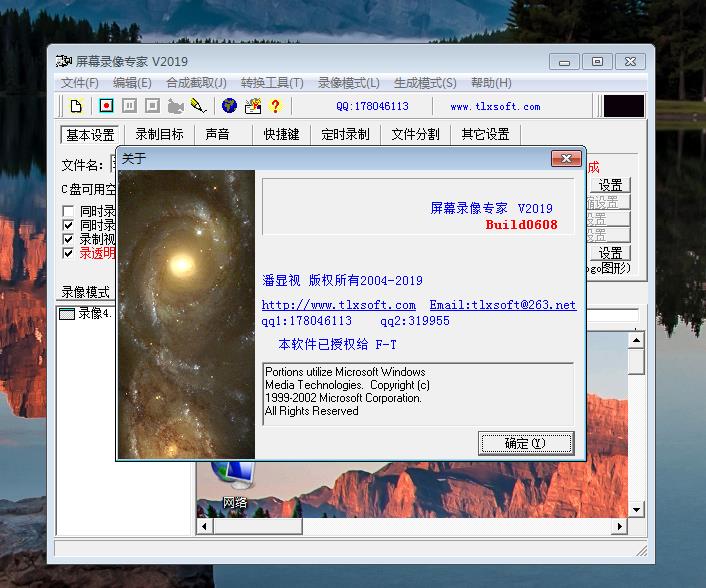This screenshot has width=706, height=588.
Task: Click the black preview box in toolbar
Action: pyautogui.click(x=624, y=106)
